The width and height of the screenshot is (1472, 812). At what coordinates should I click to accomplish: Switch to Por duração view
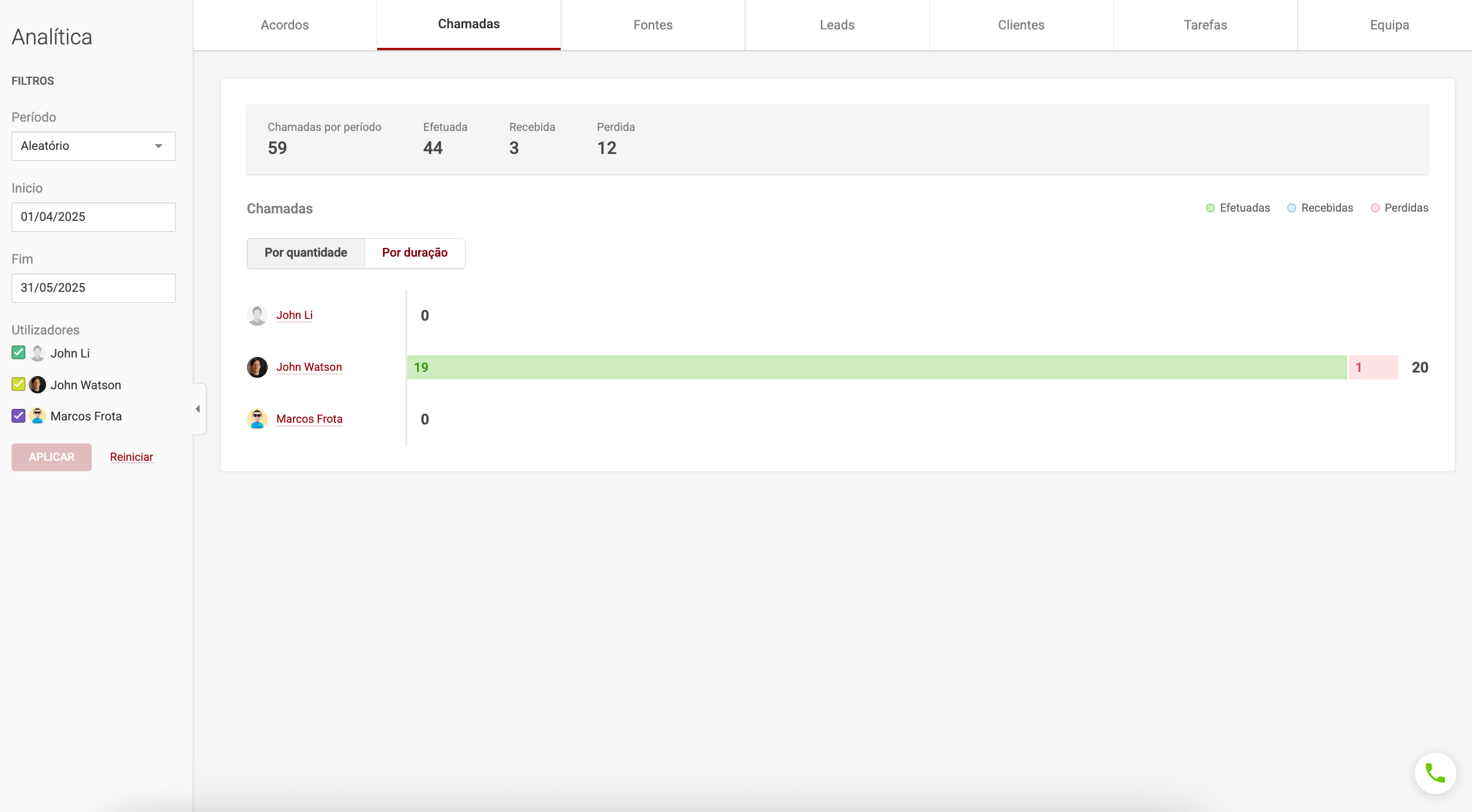[x=415, y=253]
